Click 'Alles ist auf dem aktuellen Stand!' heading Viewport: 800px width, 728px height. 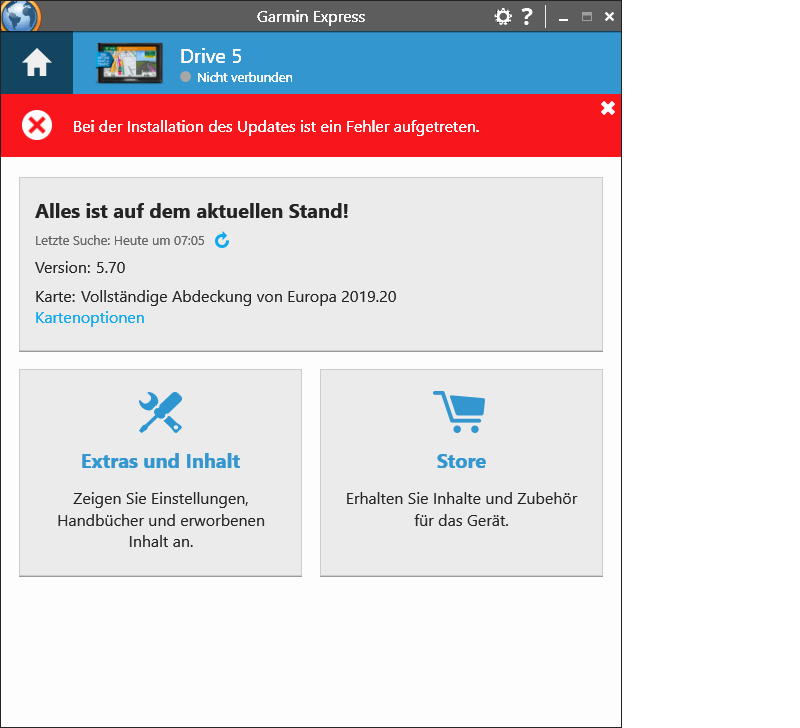[192, 211]
